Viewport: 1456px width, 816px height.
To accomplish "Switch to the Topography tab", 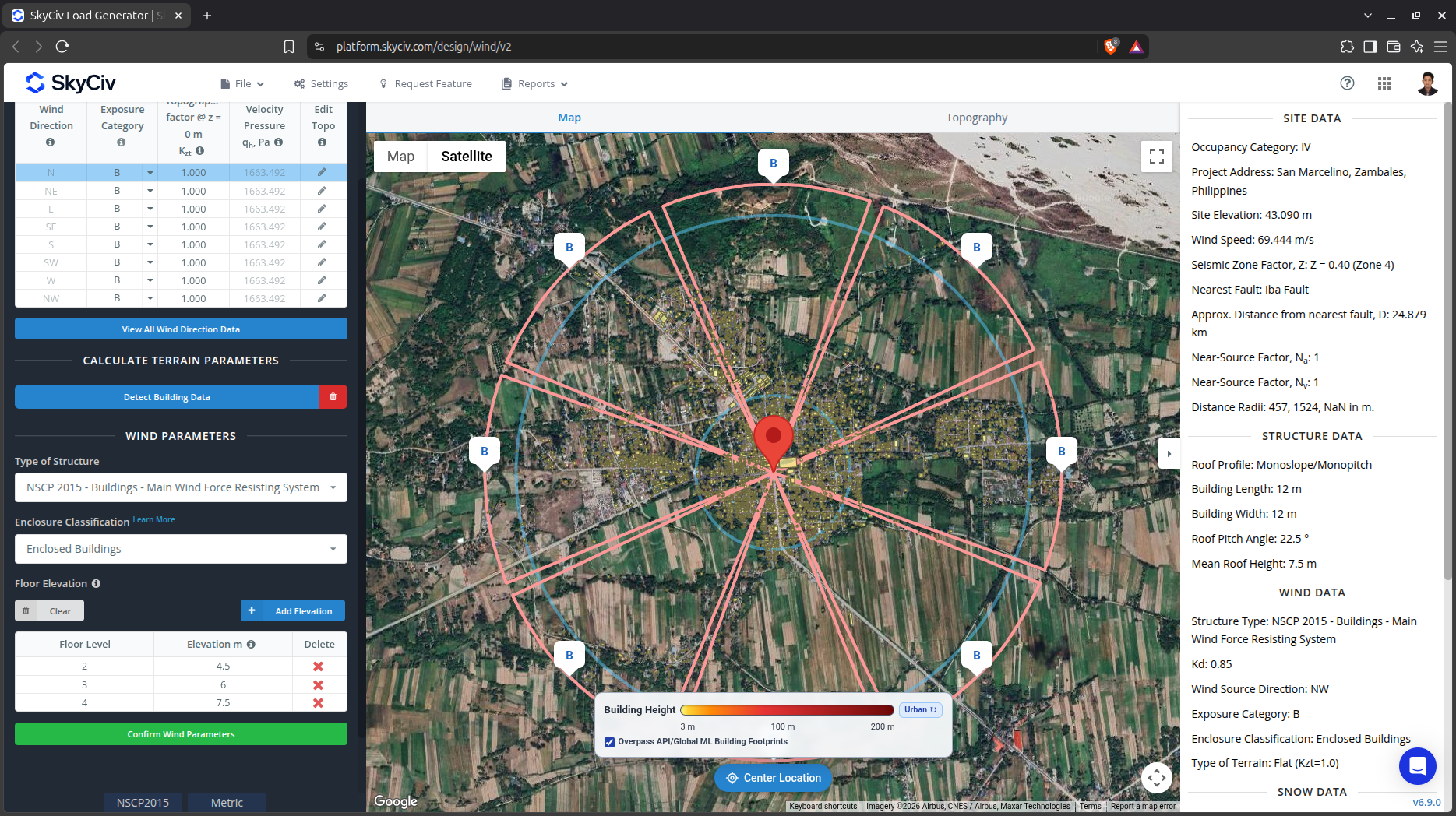I will pyautogui.click(x=976, y=118).
